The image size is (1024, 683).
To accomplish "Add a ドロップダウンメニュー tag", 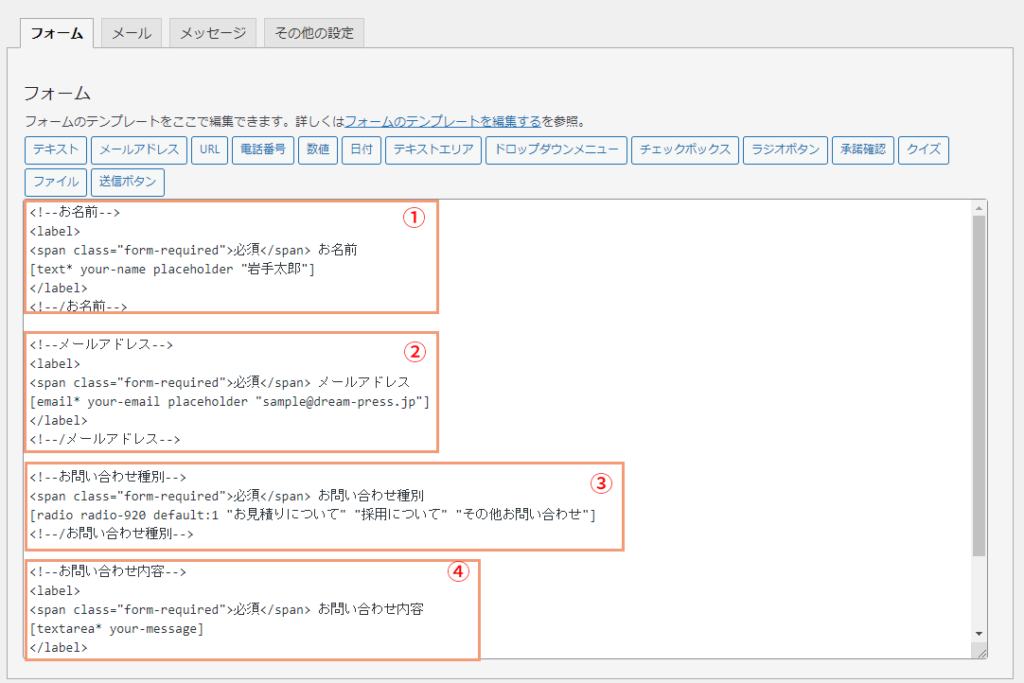I will 556,151.
